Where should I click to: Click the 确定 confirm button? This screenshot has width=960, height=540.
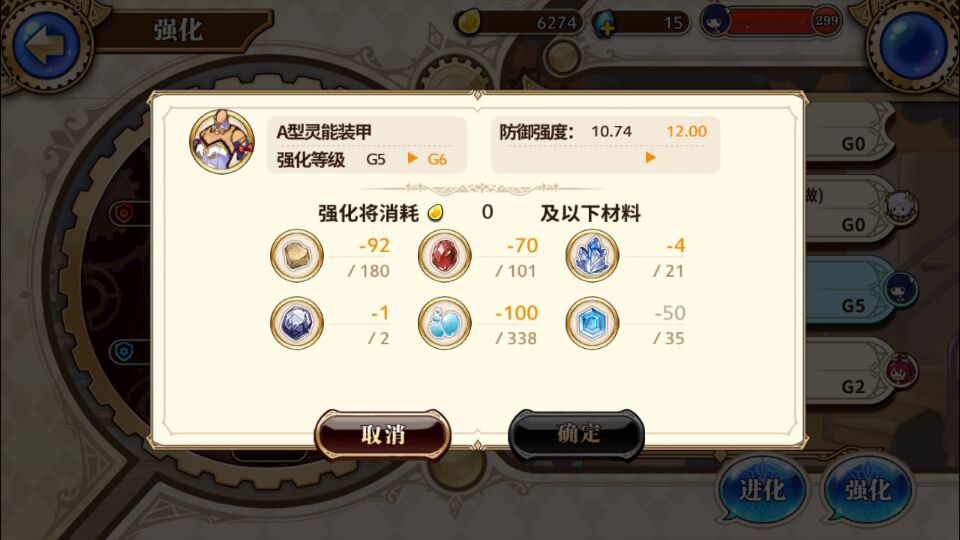click(577, 434)
